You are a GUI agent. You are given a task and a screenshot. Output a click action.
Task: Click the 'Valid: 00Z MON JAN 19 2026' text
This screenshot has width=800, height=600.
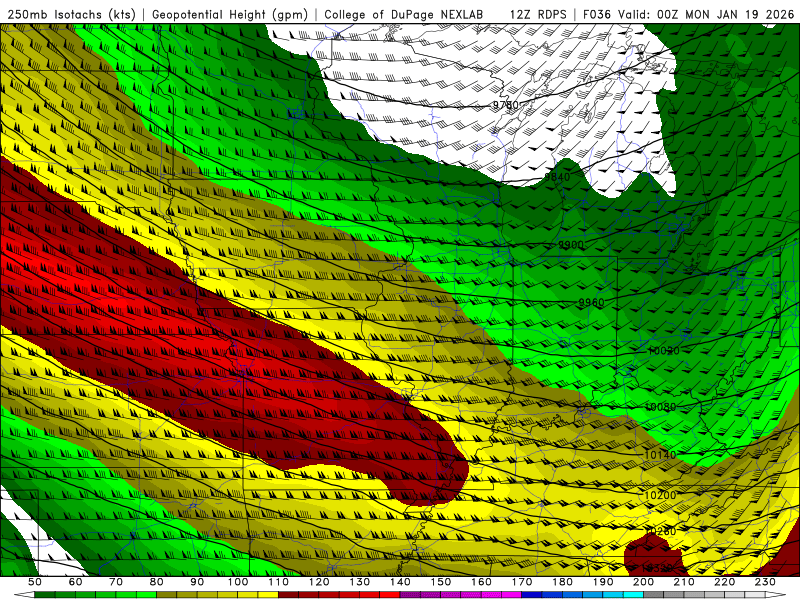[x=707, y=14]
